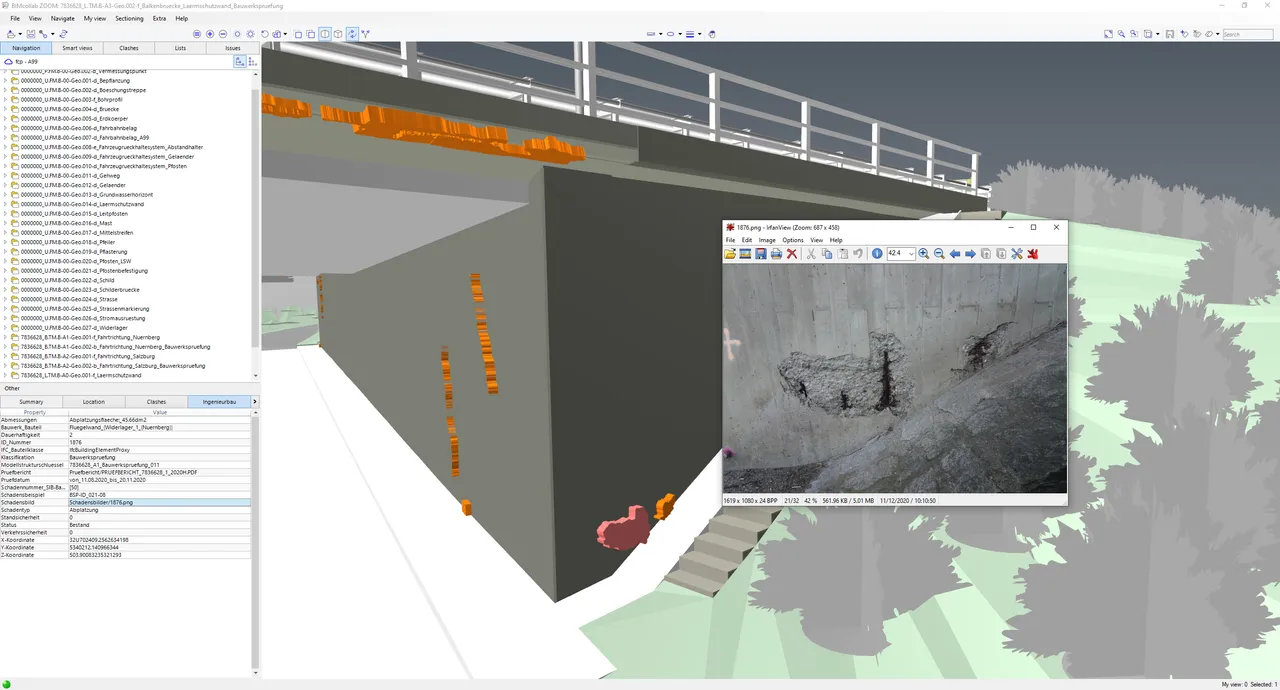Open the Ingenieurbau properties tab
The image size is (1280, 690).
(x=218, y=402)
